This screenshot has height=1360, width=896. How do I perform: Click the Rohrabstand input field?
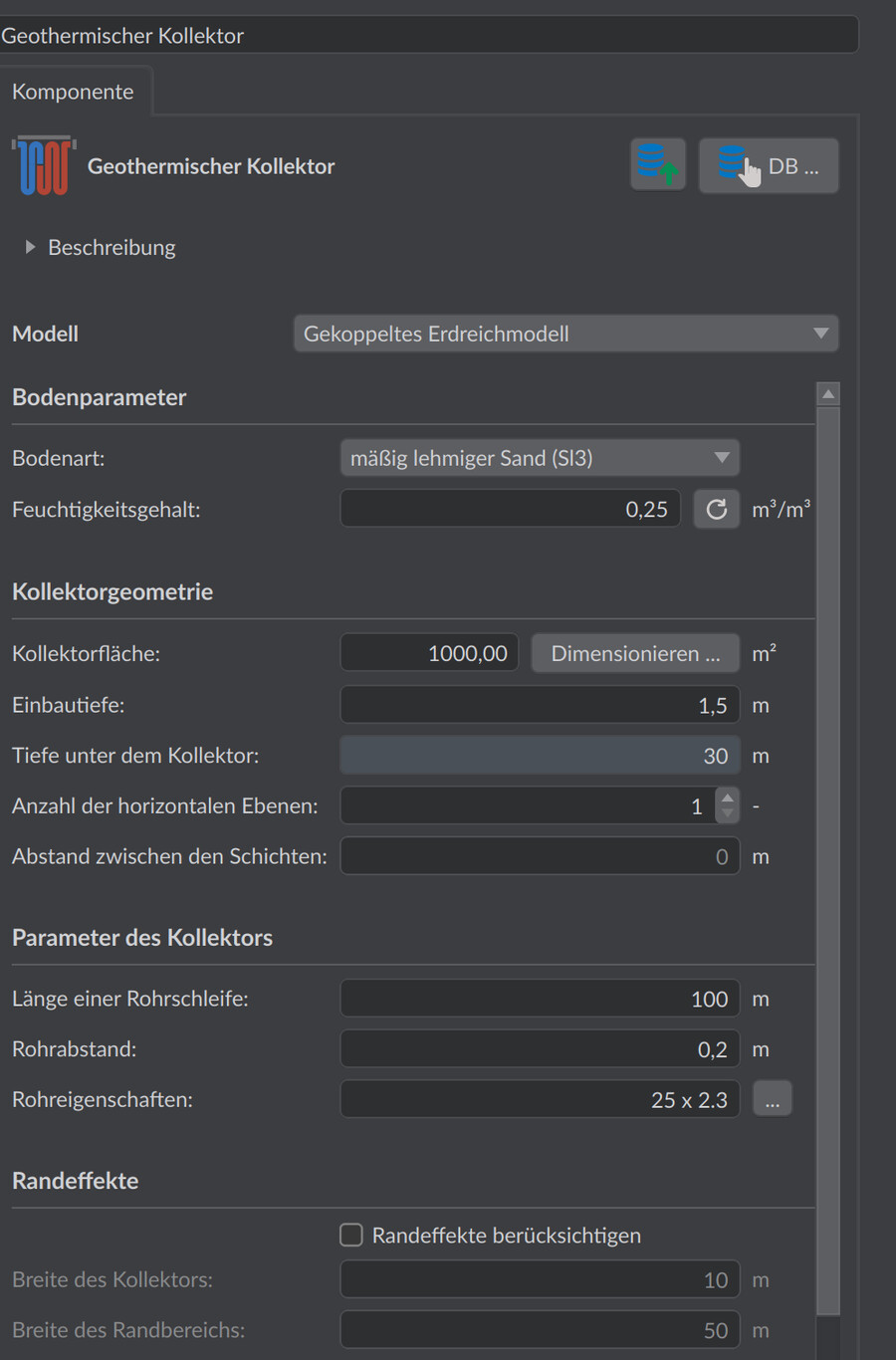click(540, 1049)
